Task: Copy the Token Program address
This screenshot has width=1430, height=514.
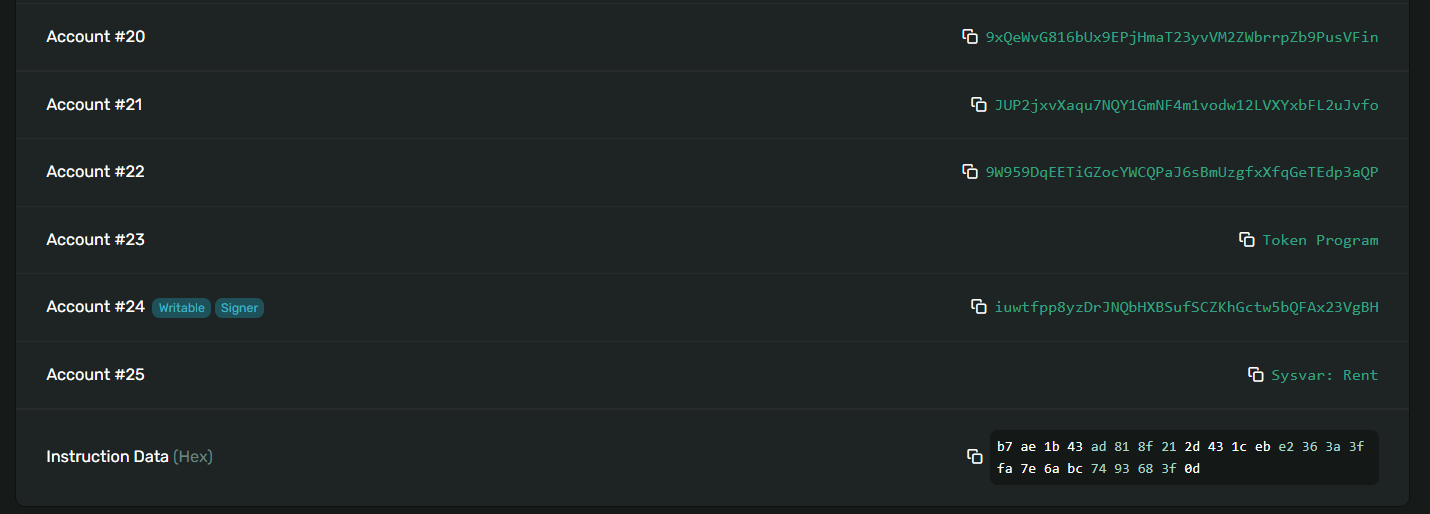Action: [x=1246, y=240]
